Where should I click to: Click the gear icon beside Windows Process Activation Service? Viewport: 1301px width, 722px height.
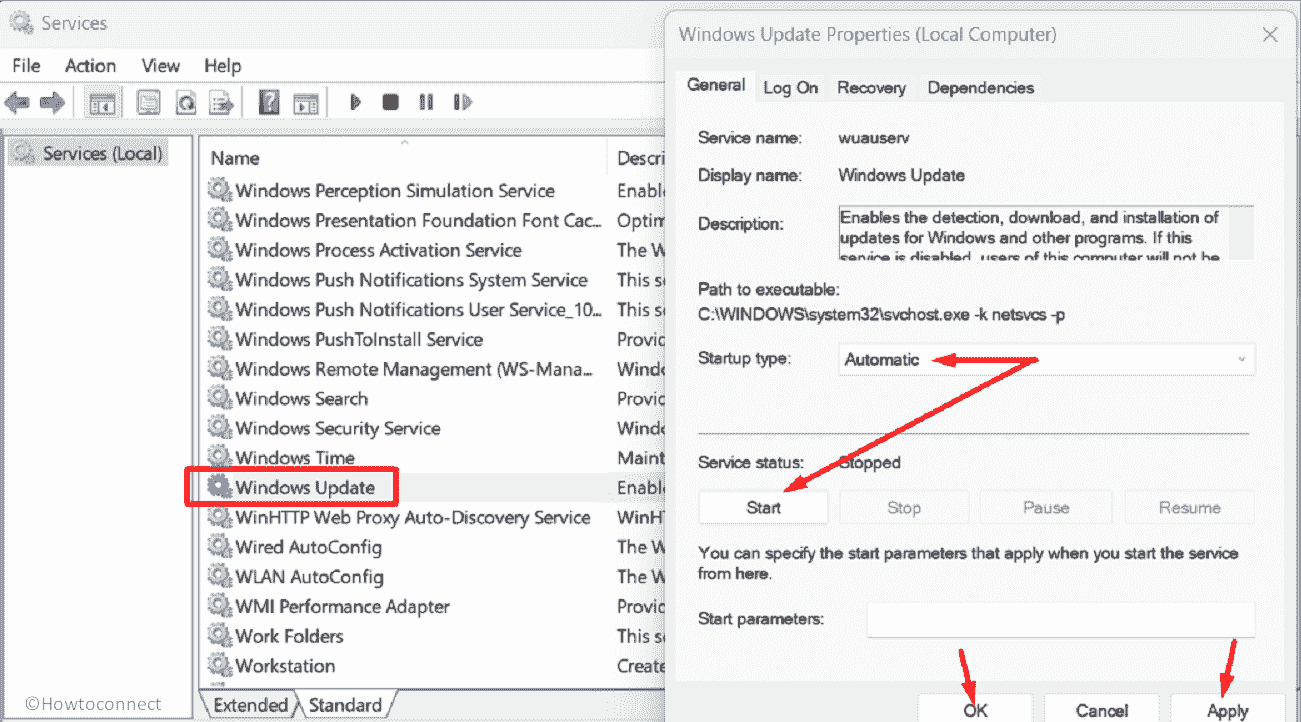[218, 250]
